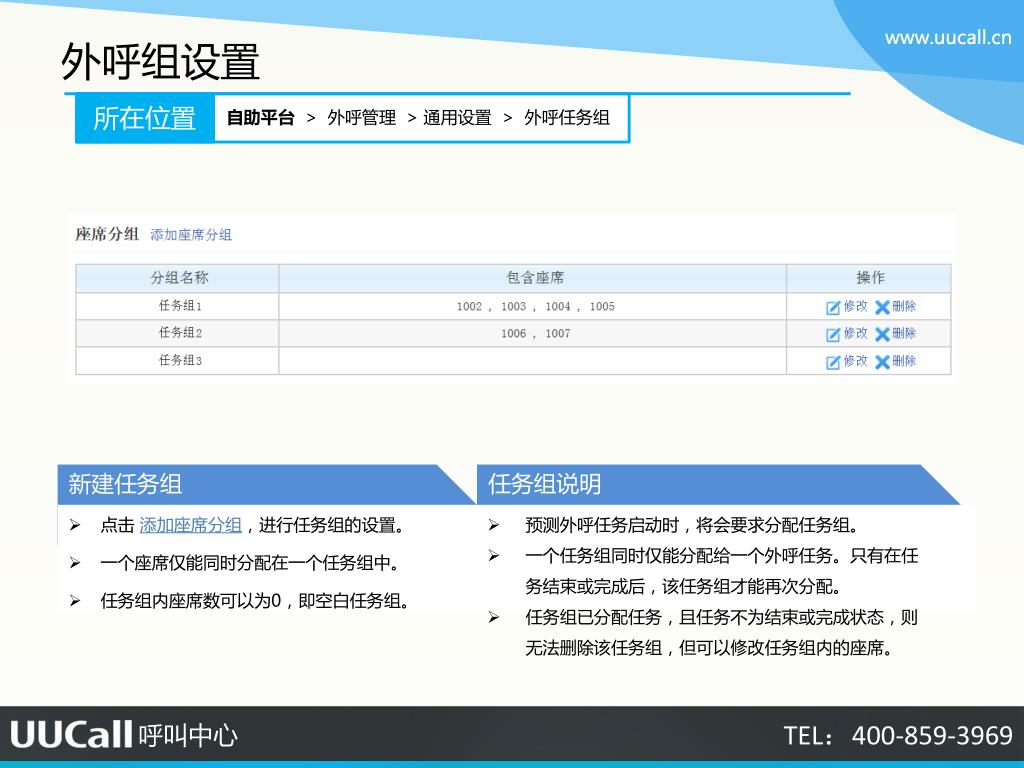Open 修改 link in 任务组3 row
The image size is (1024, 768).
(x=856, y=360)
